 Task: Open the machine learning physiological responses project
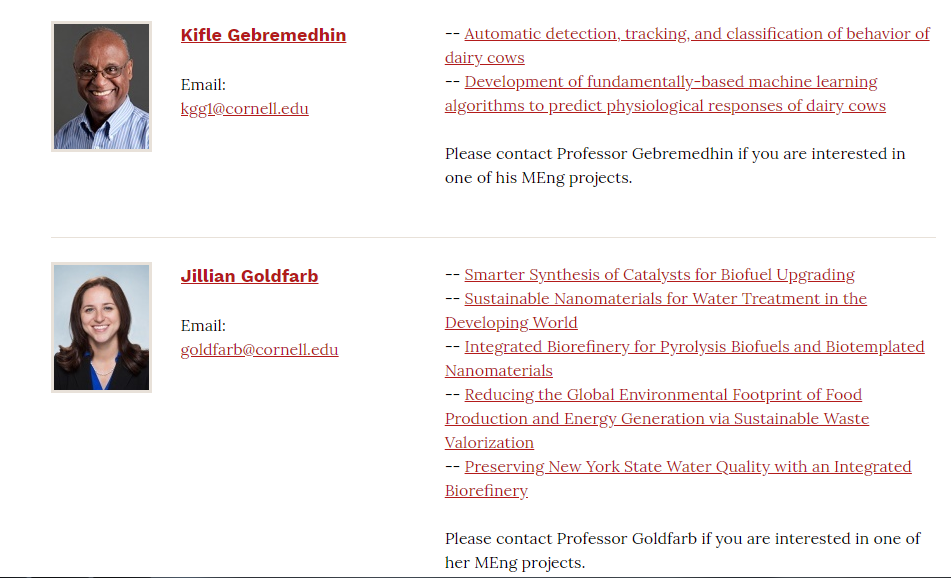(x=670, y=82)
